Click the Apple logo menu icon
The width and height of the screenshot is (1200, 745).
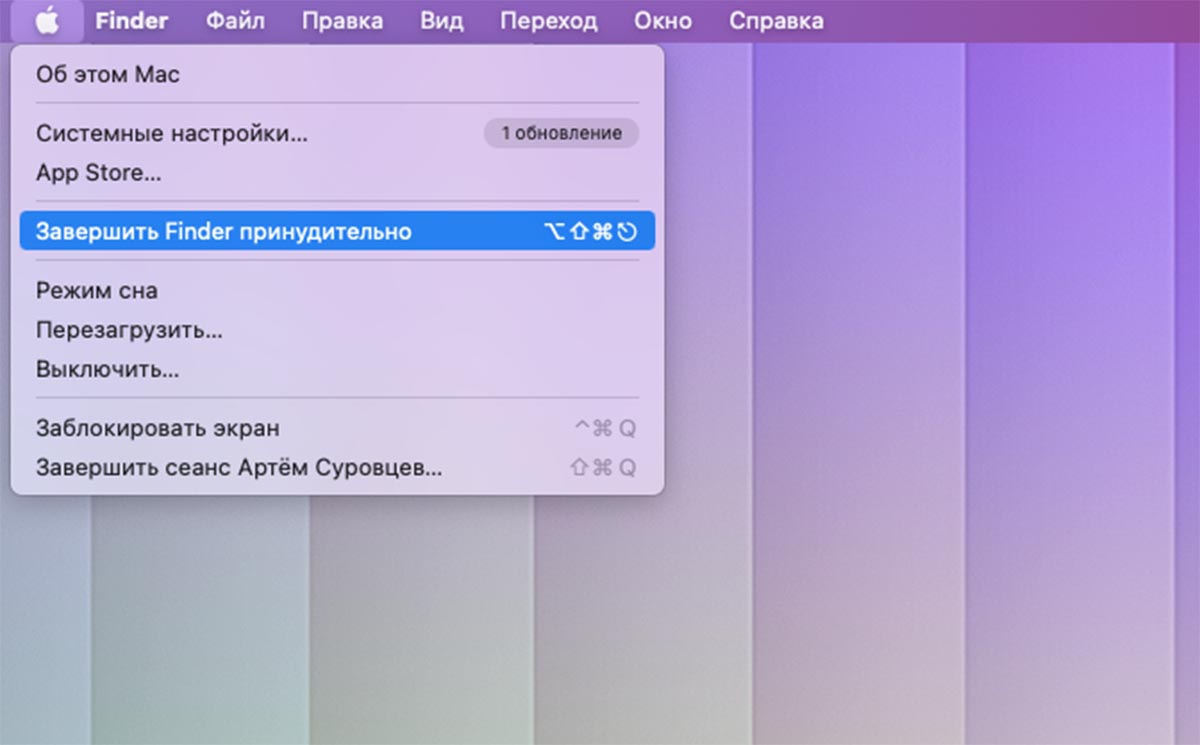(x=46, y=20)
